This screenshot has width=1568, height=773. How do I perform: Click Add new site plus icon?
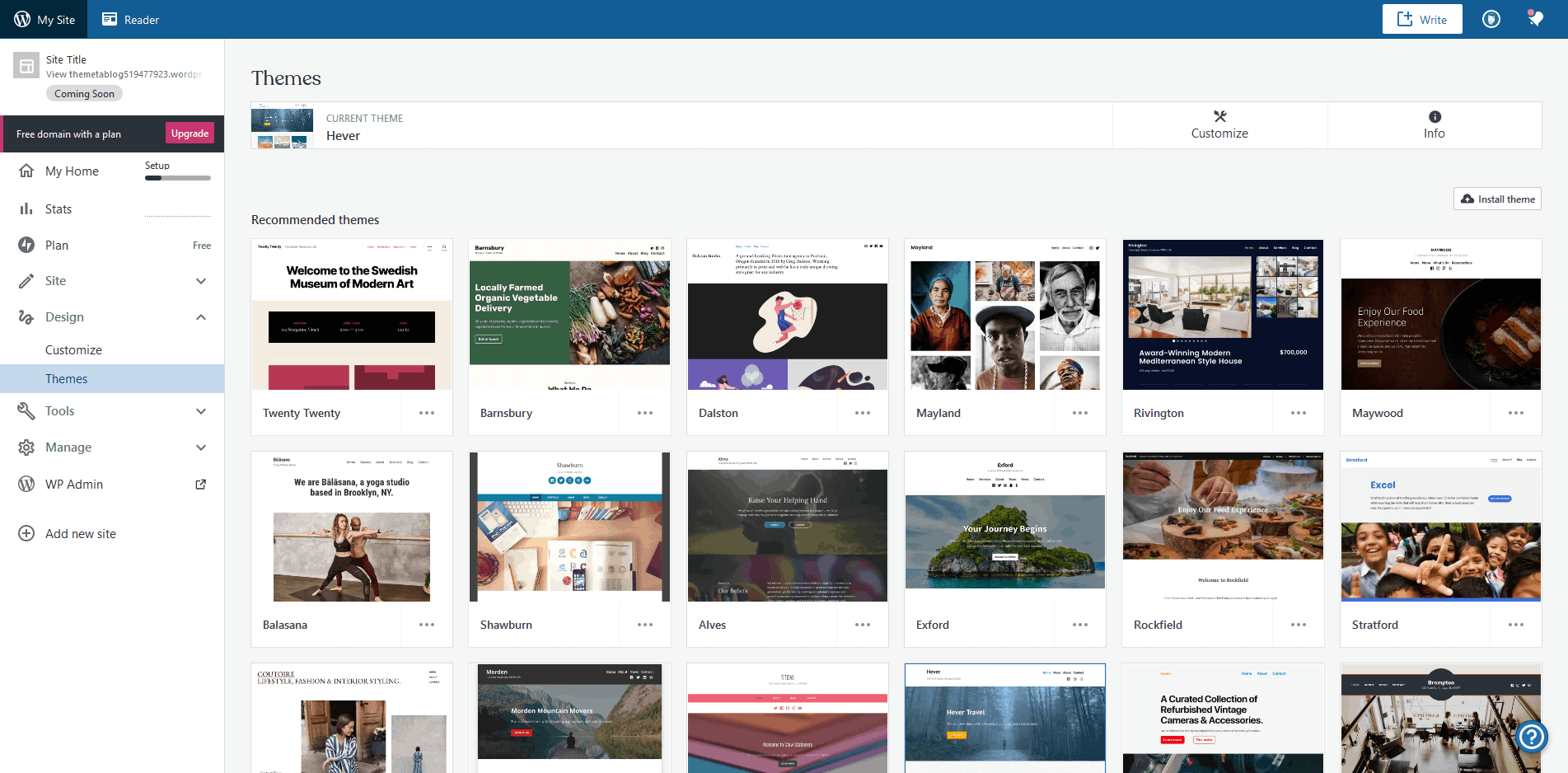coord(26,533)
